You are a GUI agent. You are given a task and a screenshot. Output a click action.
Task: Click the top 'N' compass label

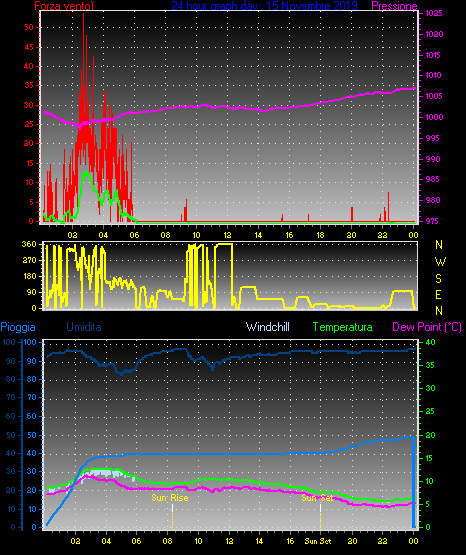pyautogui.click(x=439, y=245)
